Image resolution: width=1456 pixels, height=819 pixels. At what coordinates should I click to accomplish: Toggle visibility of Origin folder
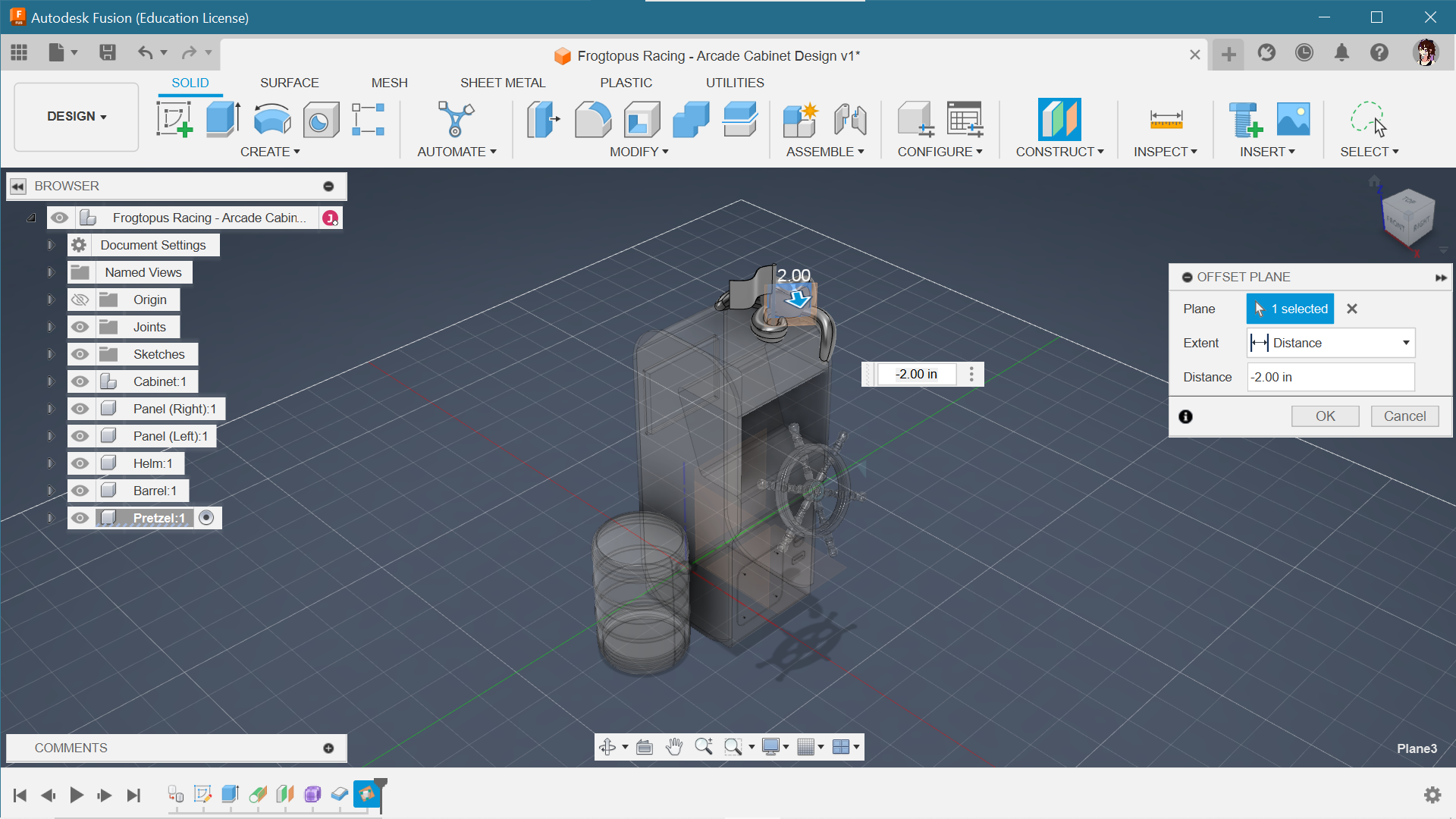80,300
